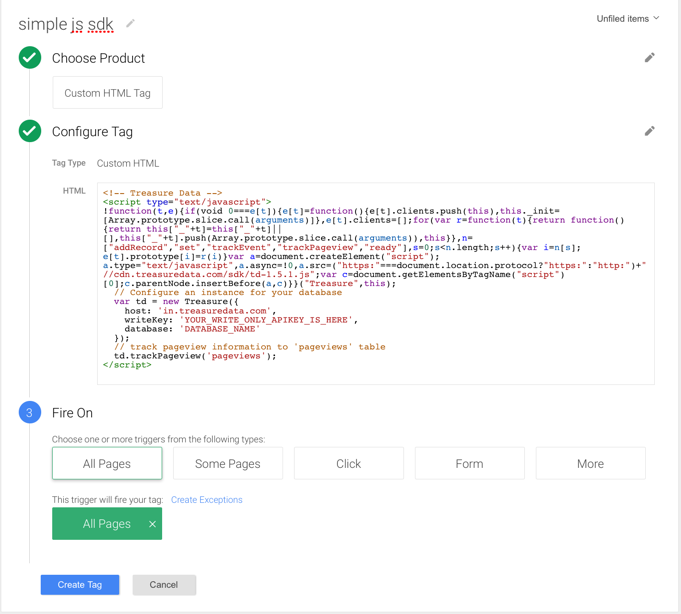This screenshot has height=614, width=681.
Task: Click the 'in.treasuredata.com' host value
Action: coord(215,311)
